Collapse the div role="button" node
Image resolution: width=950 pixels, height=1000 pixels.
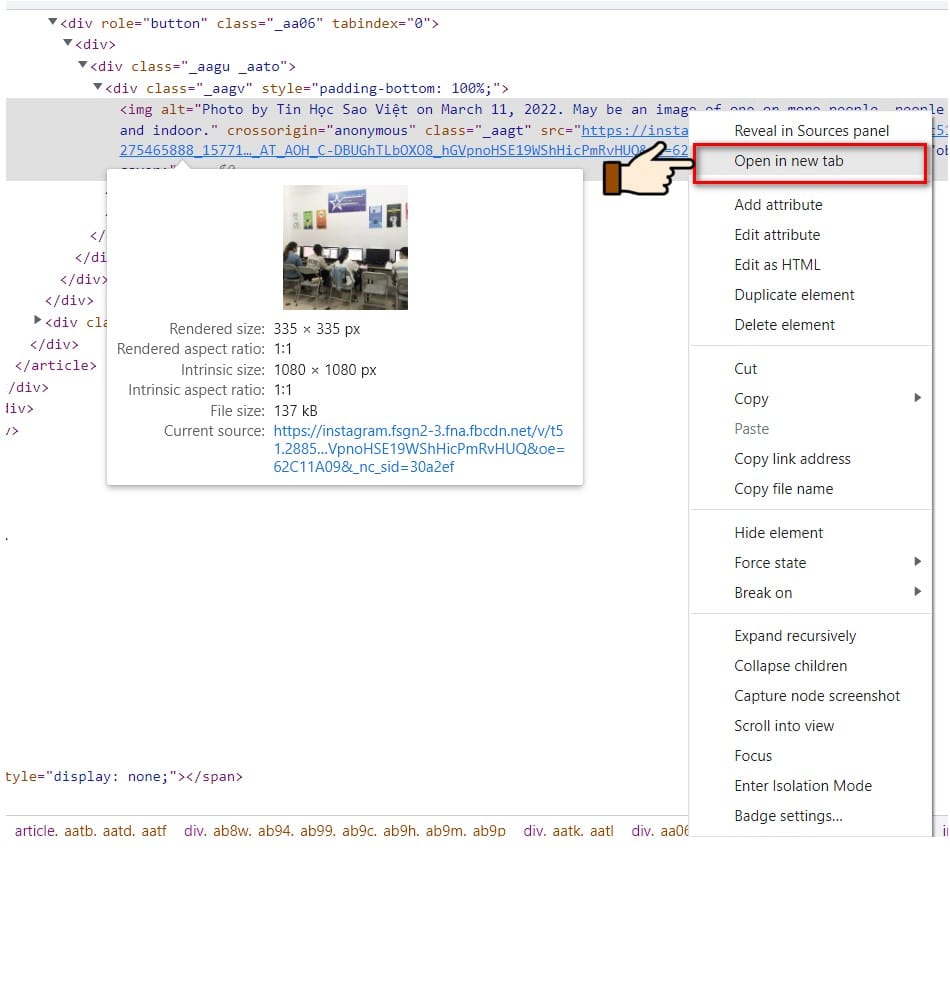pyautogui.click(x=53, y=22)
